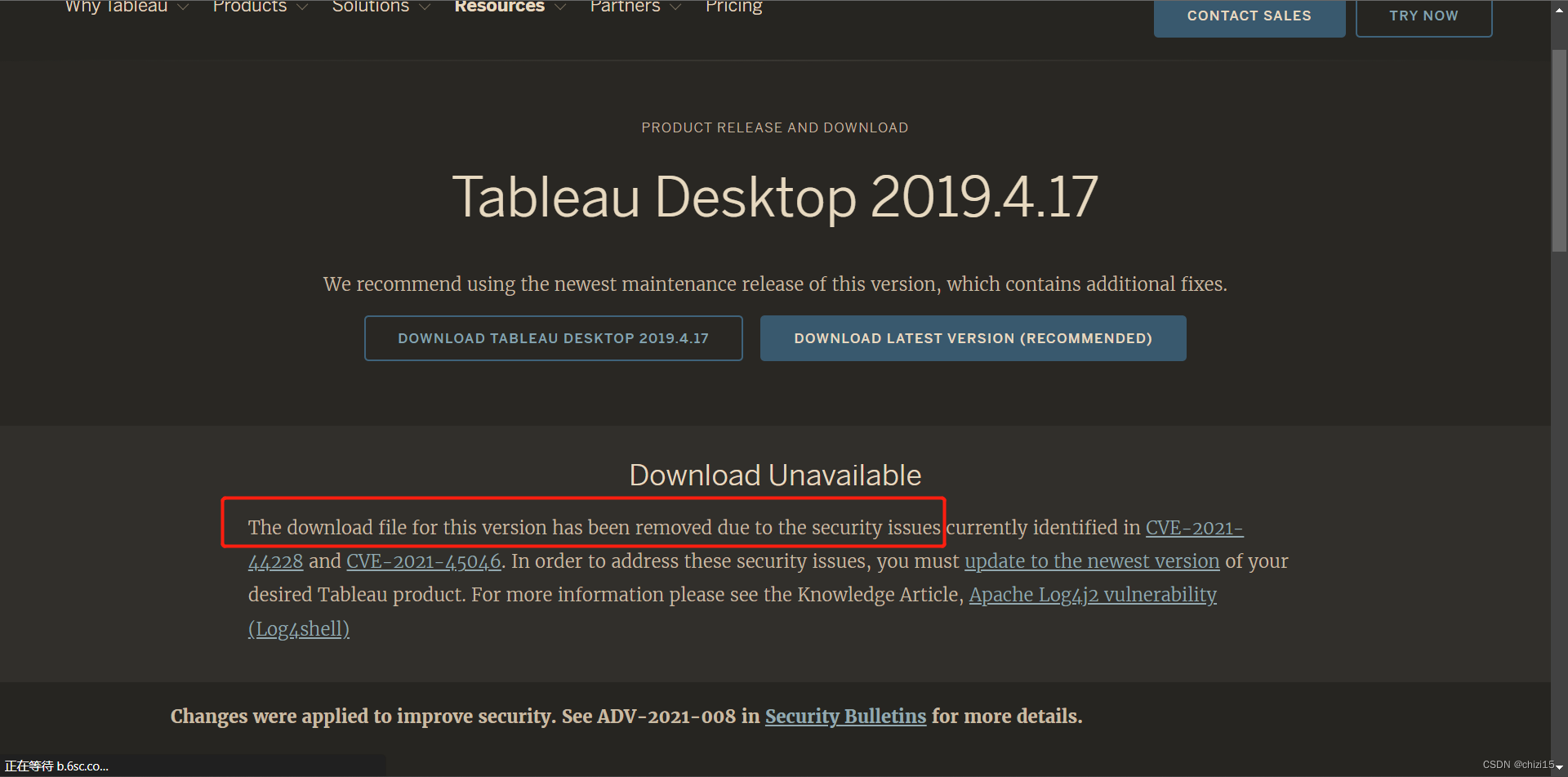This screenshot has height=777, width=1568.
Task: Go to the Pricing page
Action: coord(733,7)
